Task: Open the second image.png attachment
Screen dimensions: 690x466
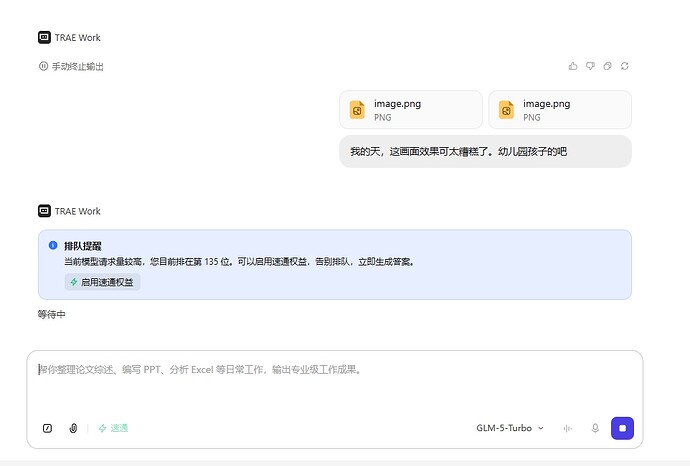Action: (560, 110)
